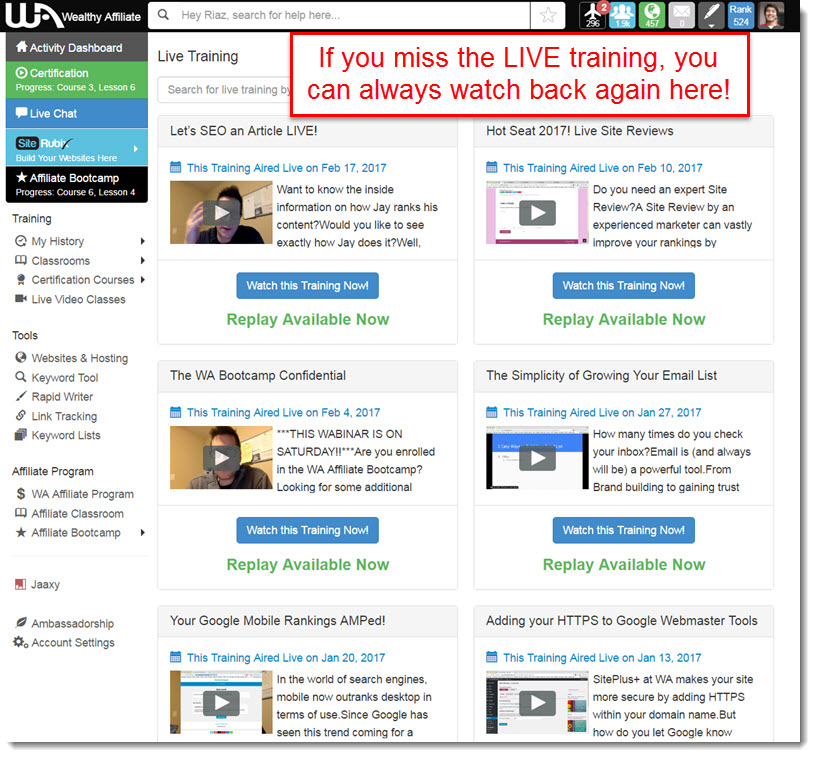Click the Account Settings gears icon
The height and width of the screenshot is (757, 815).
[x=21, y=642]
